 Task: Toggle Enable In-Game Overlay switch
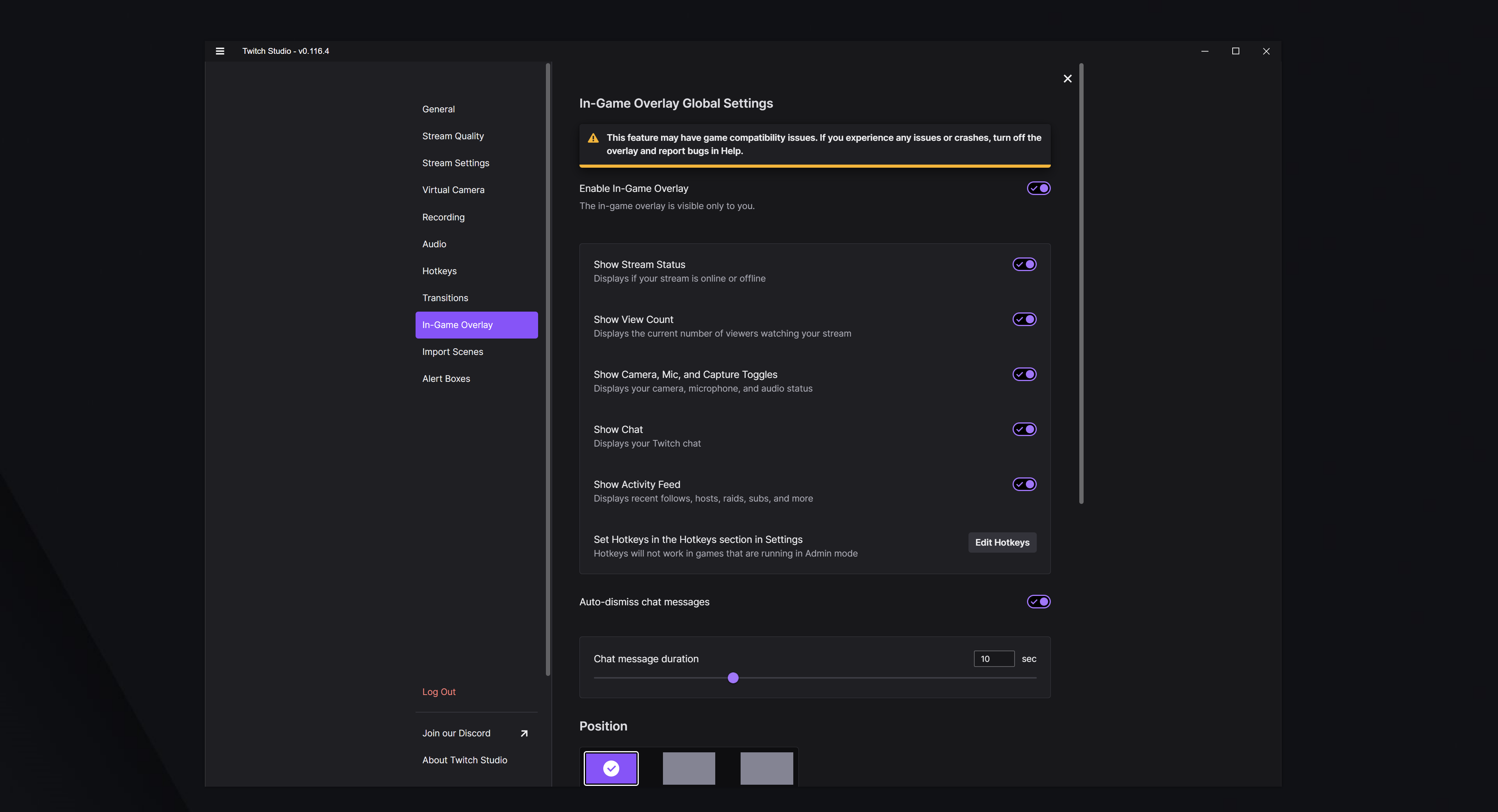point(1039,188)
